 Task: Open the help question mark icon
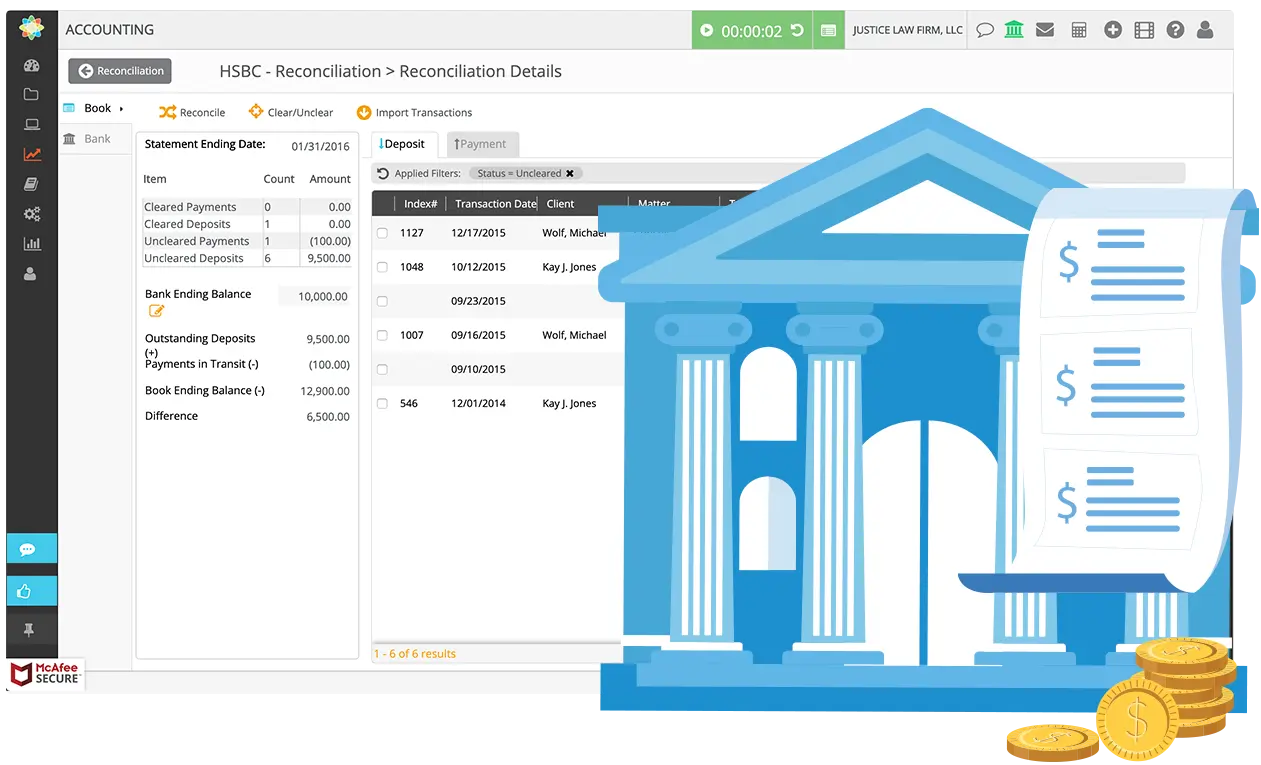pyautogui.click(x=1175, y=30)
